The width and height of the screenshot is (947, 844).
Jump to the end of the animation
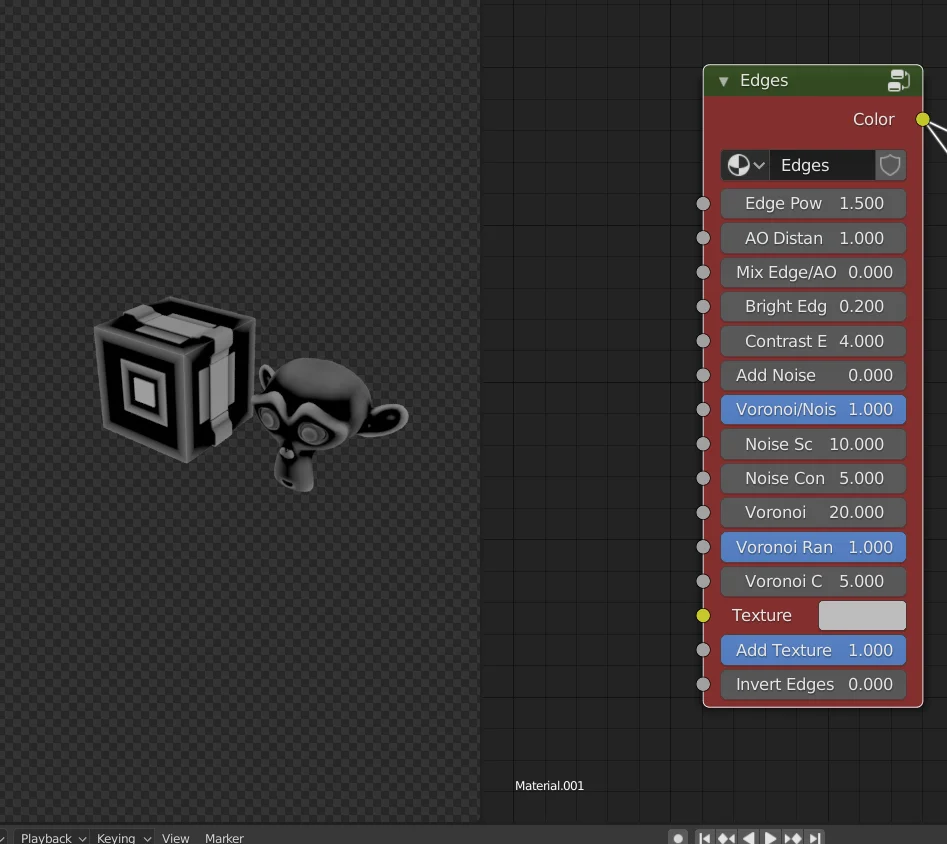pos(815,838)
